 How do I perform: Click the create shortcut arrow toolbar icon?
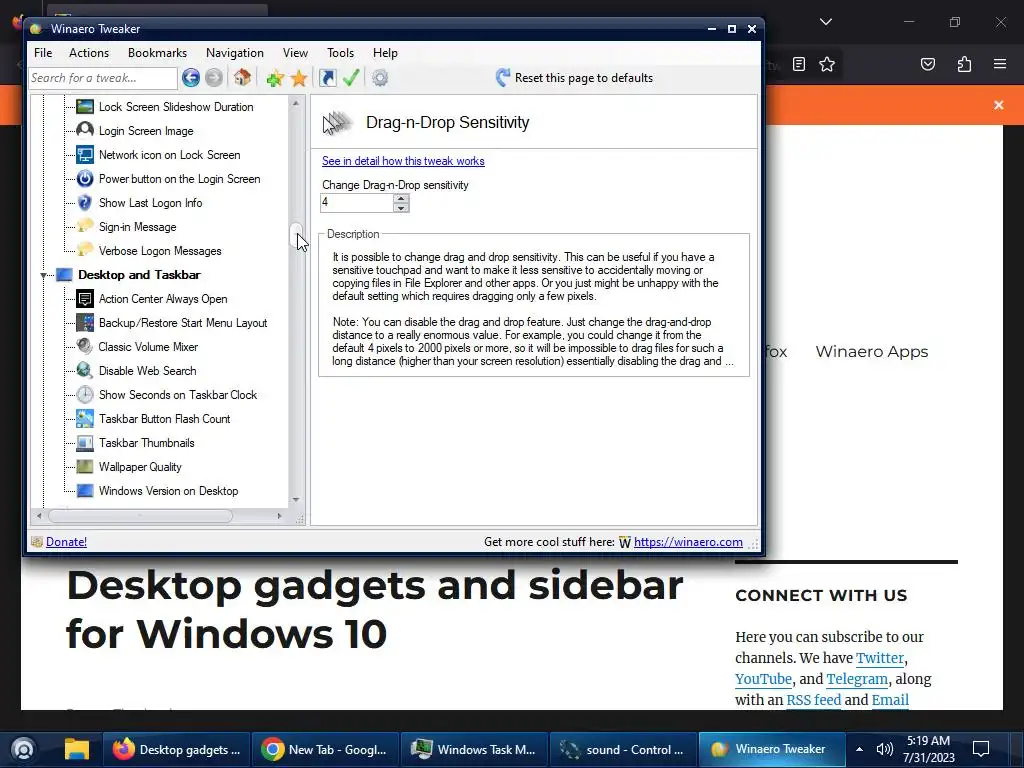click(x=328, y=78)
